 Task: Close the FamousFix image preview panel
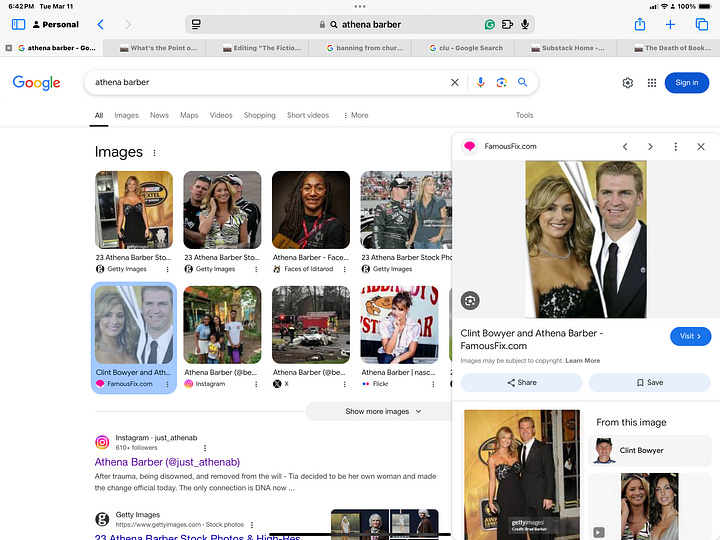pyautogui.click(x=701, y=146)
